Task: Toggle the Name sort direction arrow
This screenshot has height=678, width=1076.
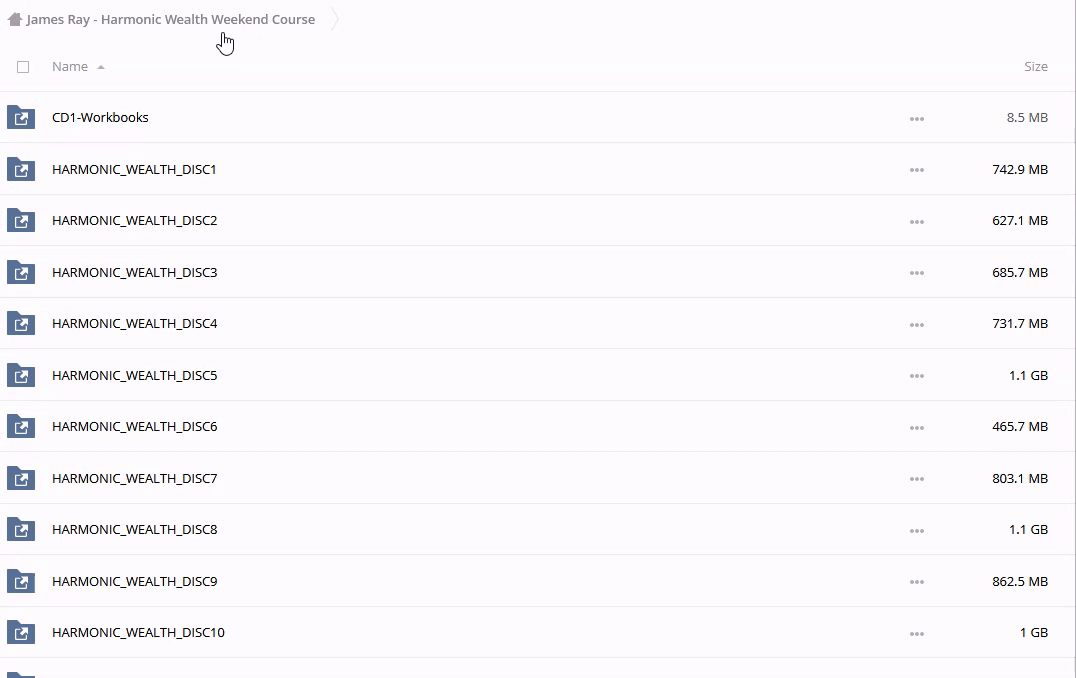Action: [x=101, y=67]
